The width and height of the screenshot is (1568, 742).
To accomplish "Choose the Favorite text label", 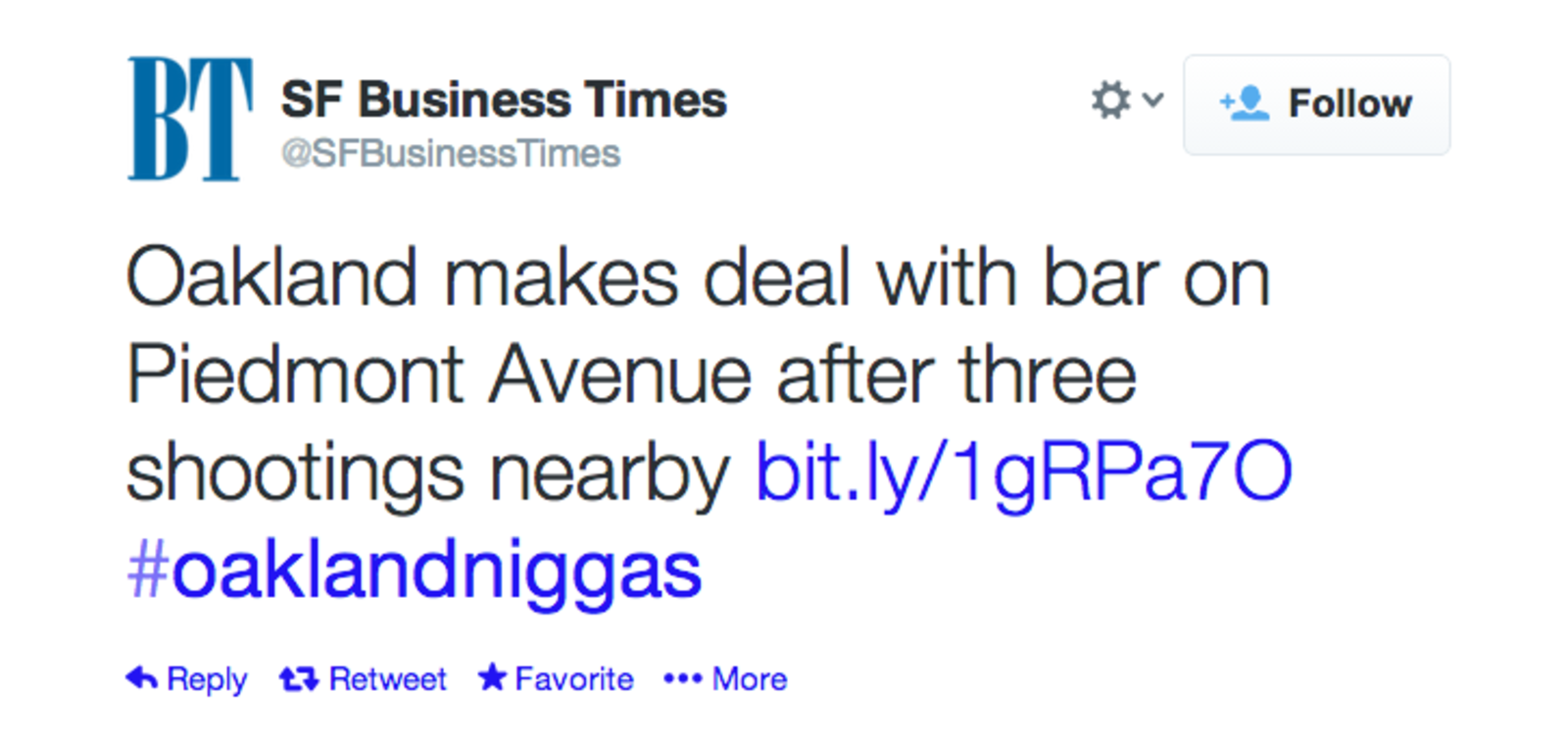I will click(x=574, y=679).
